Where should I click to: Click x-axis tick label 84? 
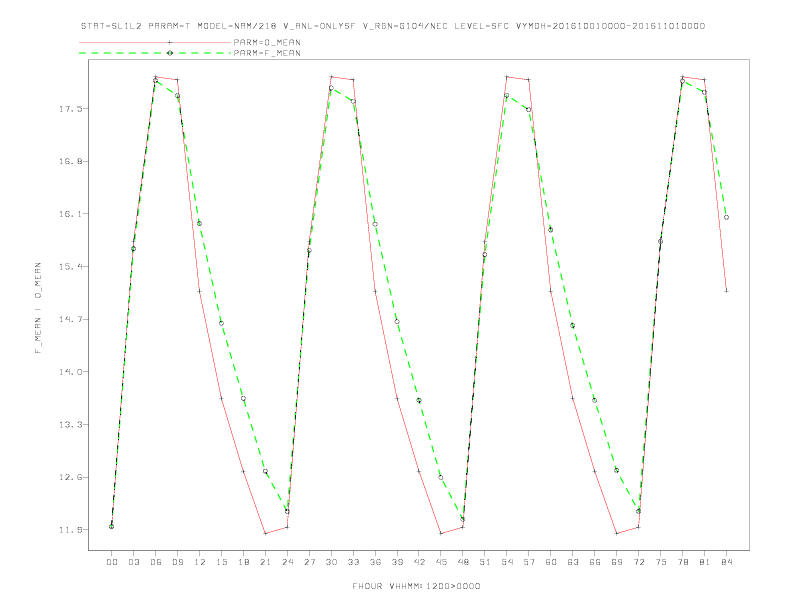726,562
